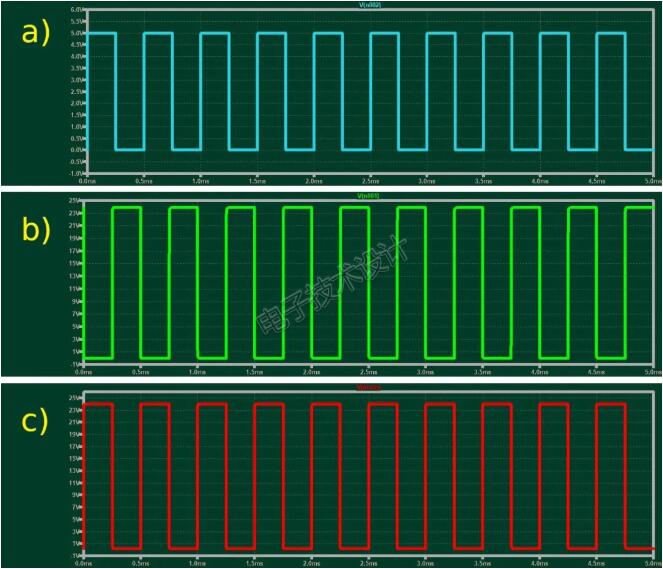This screenshot has width=663, height=569.
Task: Click the 0.5ms time mark under plot a
Action: (143, 182)
